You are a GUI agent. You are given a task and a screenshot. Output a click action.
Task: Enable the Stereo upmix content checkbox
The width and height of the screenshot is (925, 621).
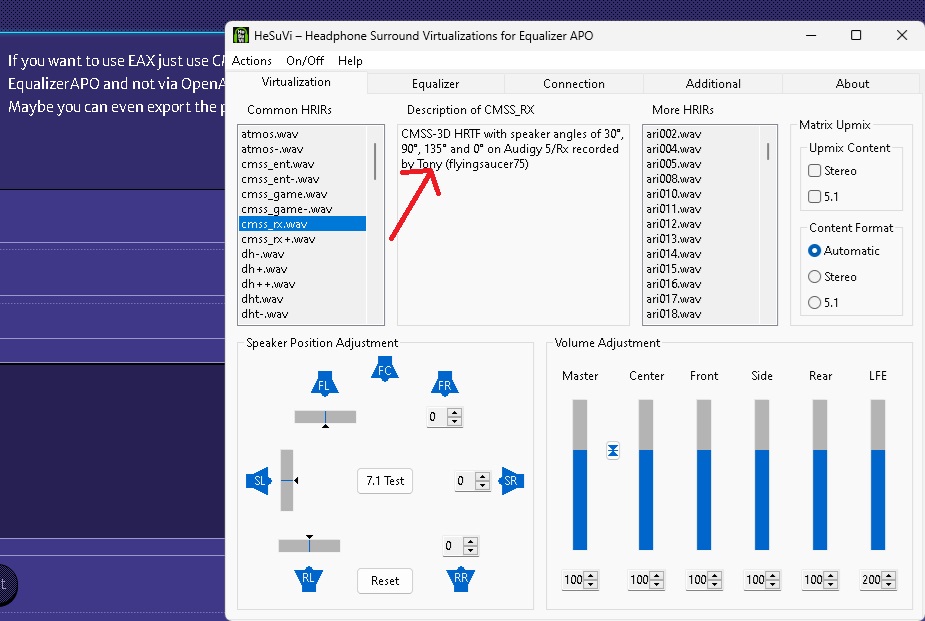click(815, 170)
